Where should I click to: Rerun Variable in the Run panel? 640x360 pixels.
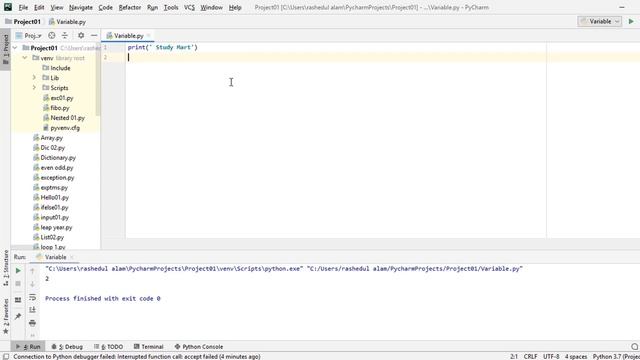click(x=18, y=271)
